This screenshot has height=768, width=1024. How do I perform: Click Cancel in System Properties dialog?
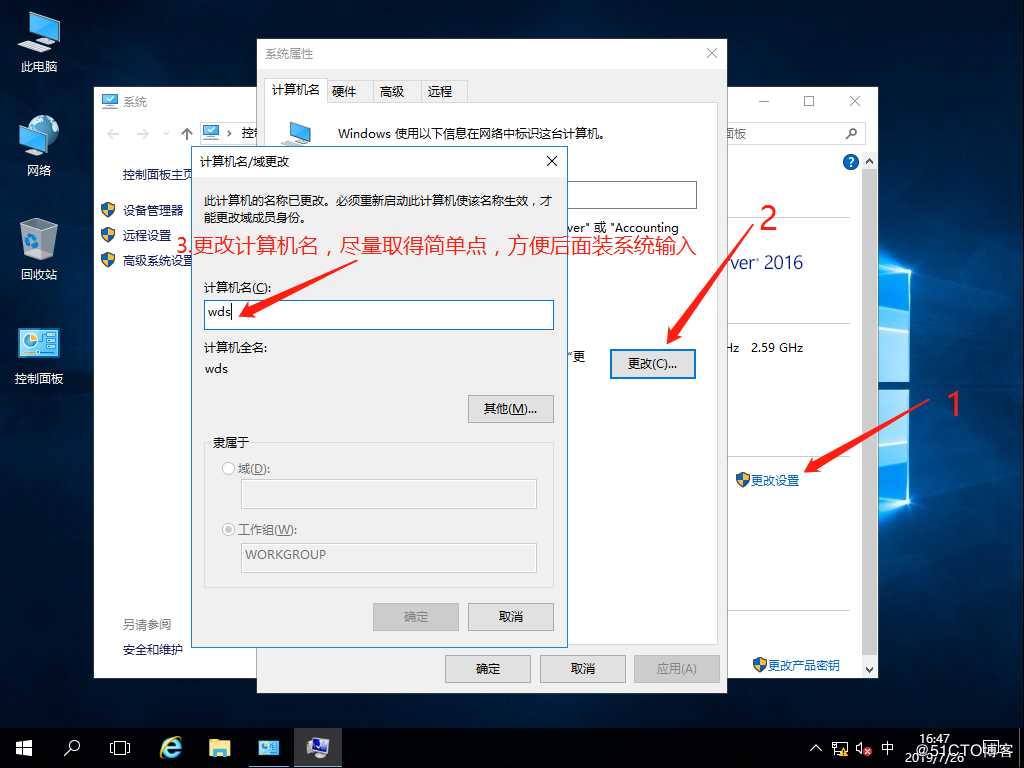click(x=583, y=669)
